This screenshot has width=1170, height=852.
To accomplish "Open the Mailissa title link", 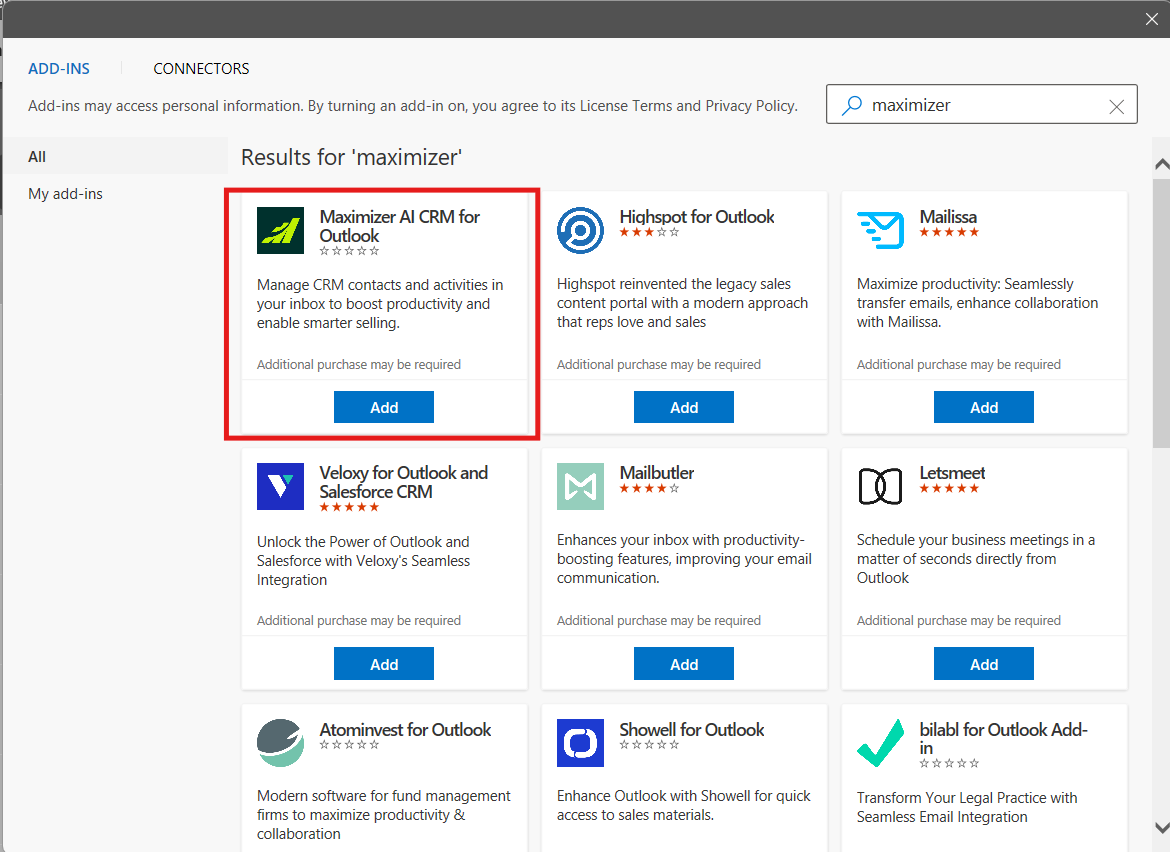I will click(948, 216).
